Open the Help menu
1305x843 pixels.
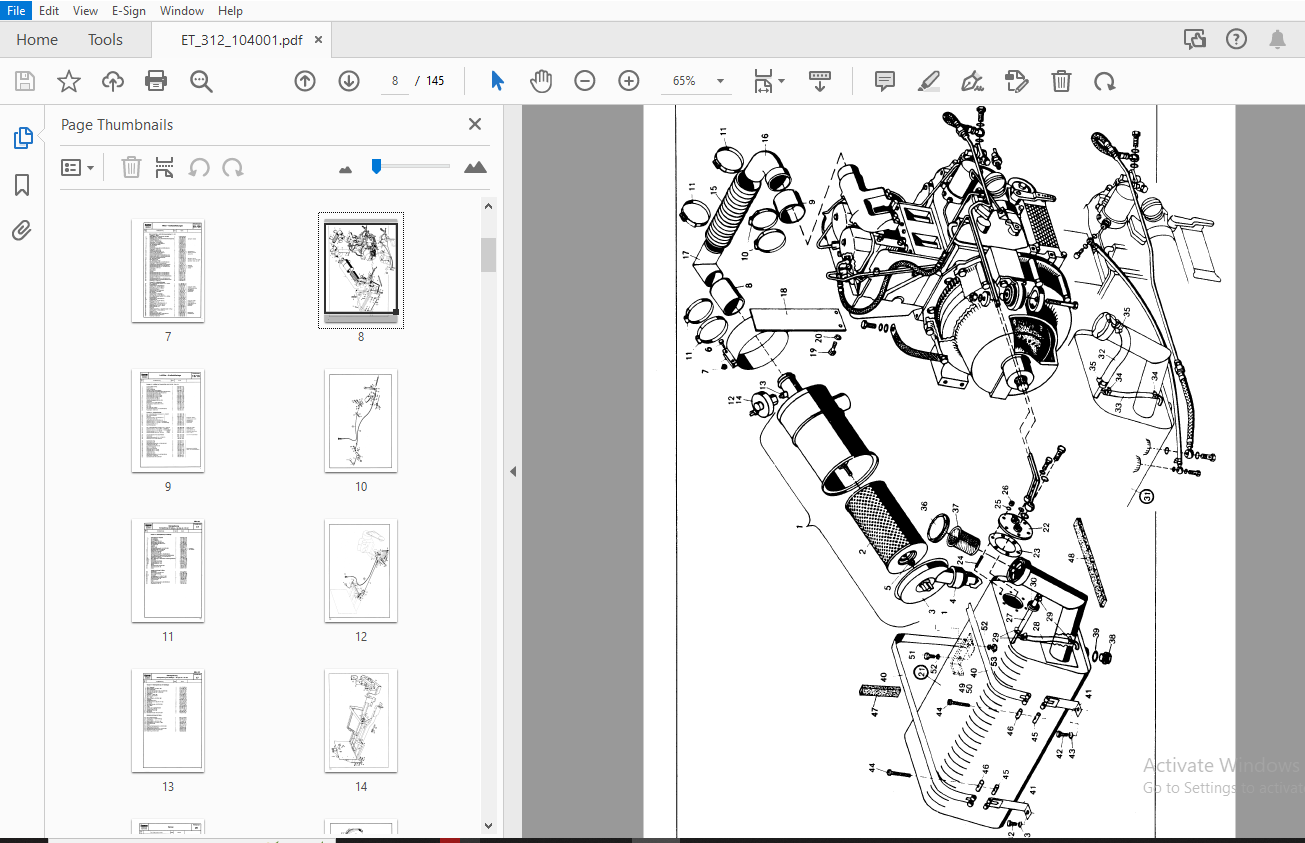click(230, 11)
